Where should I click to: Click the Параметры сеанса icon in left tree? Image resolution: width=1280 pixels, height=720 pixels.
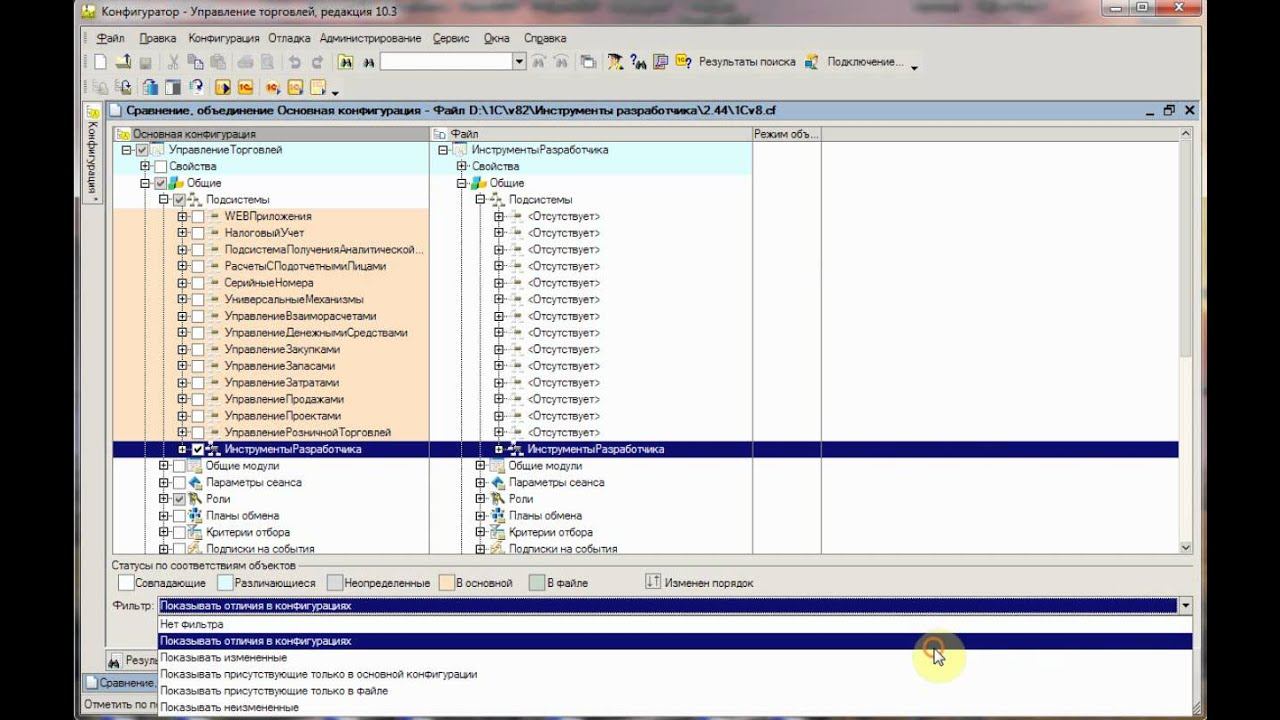[195, 482]
